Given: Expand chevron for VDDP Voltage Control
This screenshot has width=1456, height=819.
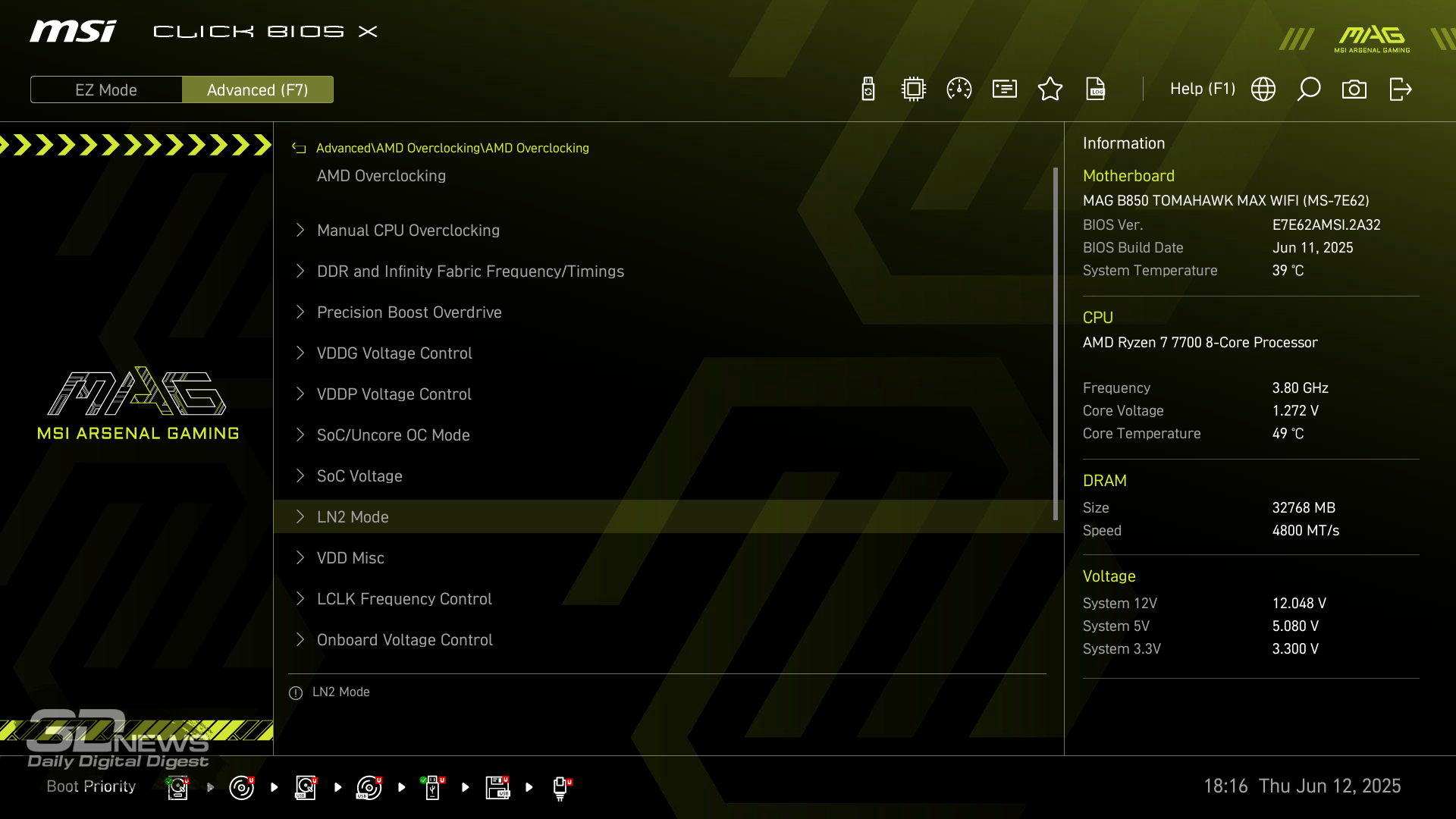Looking at the screenshot, I should pos(300,394).
